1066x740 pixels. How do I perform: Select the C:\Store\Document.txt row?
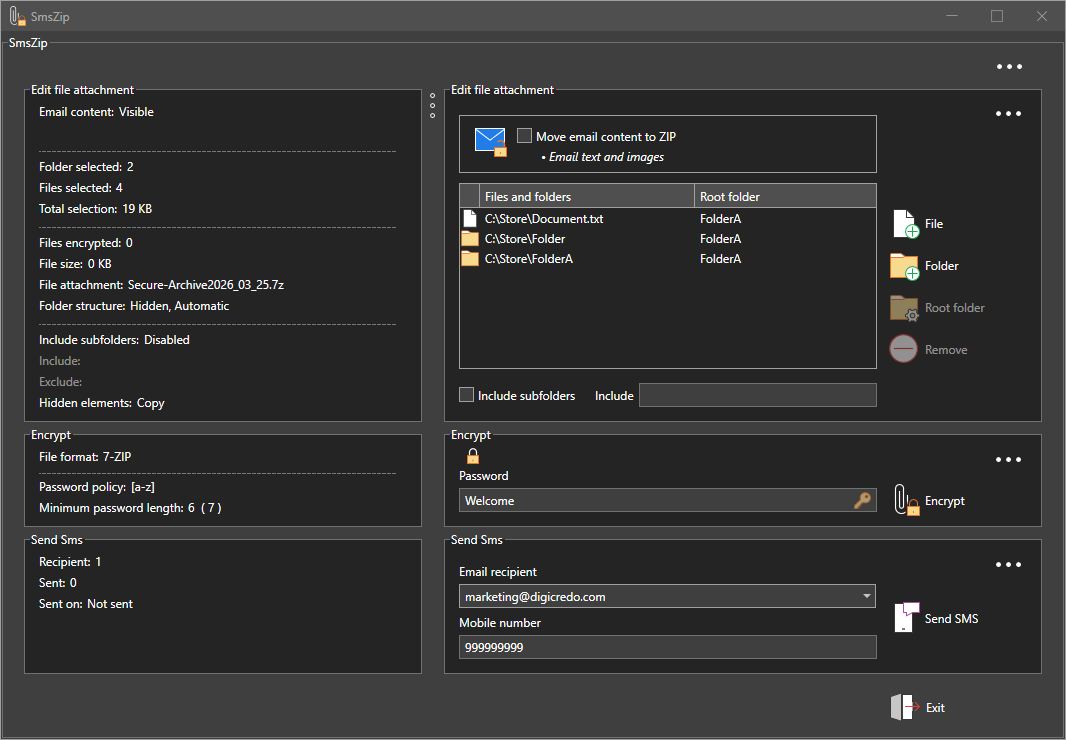(544, 219)
